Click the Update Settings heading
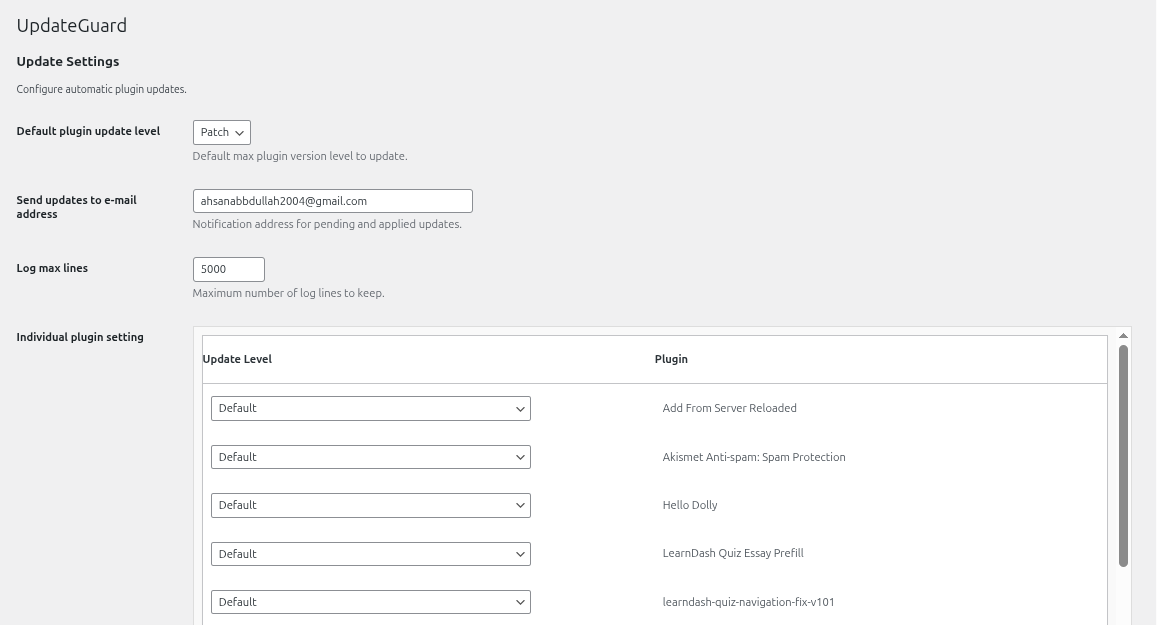 coord(68,62)
